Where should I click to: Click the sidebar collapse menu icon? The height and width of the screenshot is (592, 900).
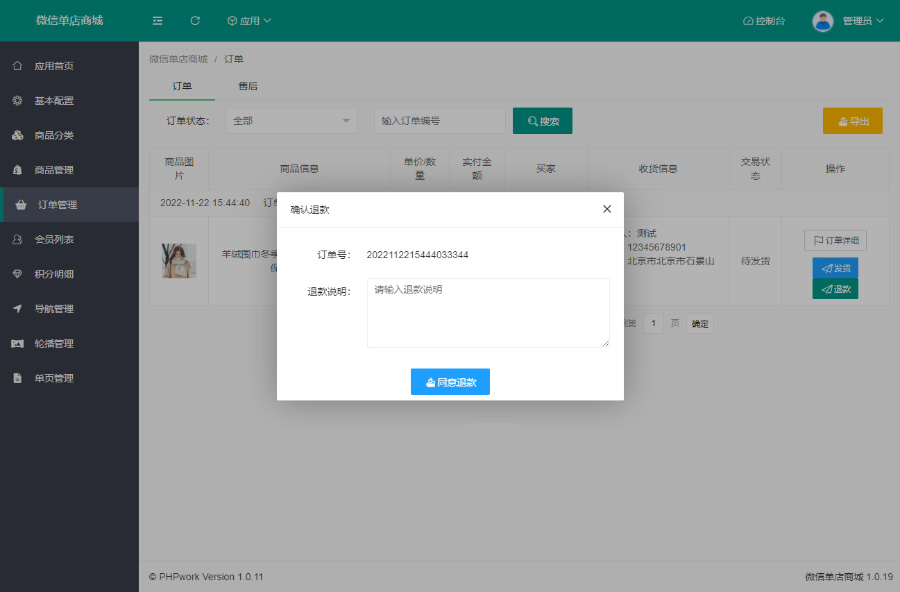pyautogui.click(x=158, y=21)
